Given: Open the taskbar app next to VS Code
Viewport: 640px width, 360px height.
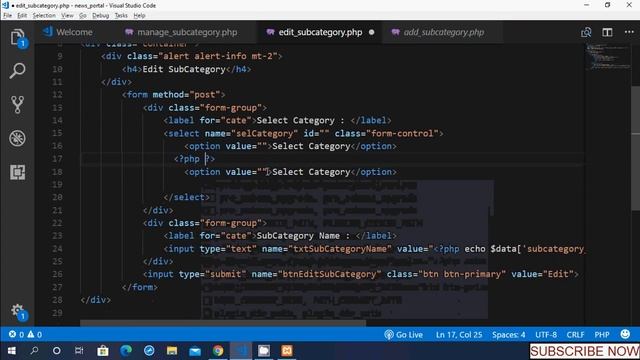Looking at the screenshot, I should (264, 351).
